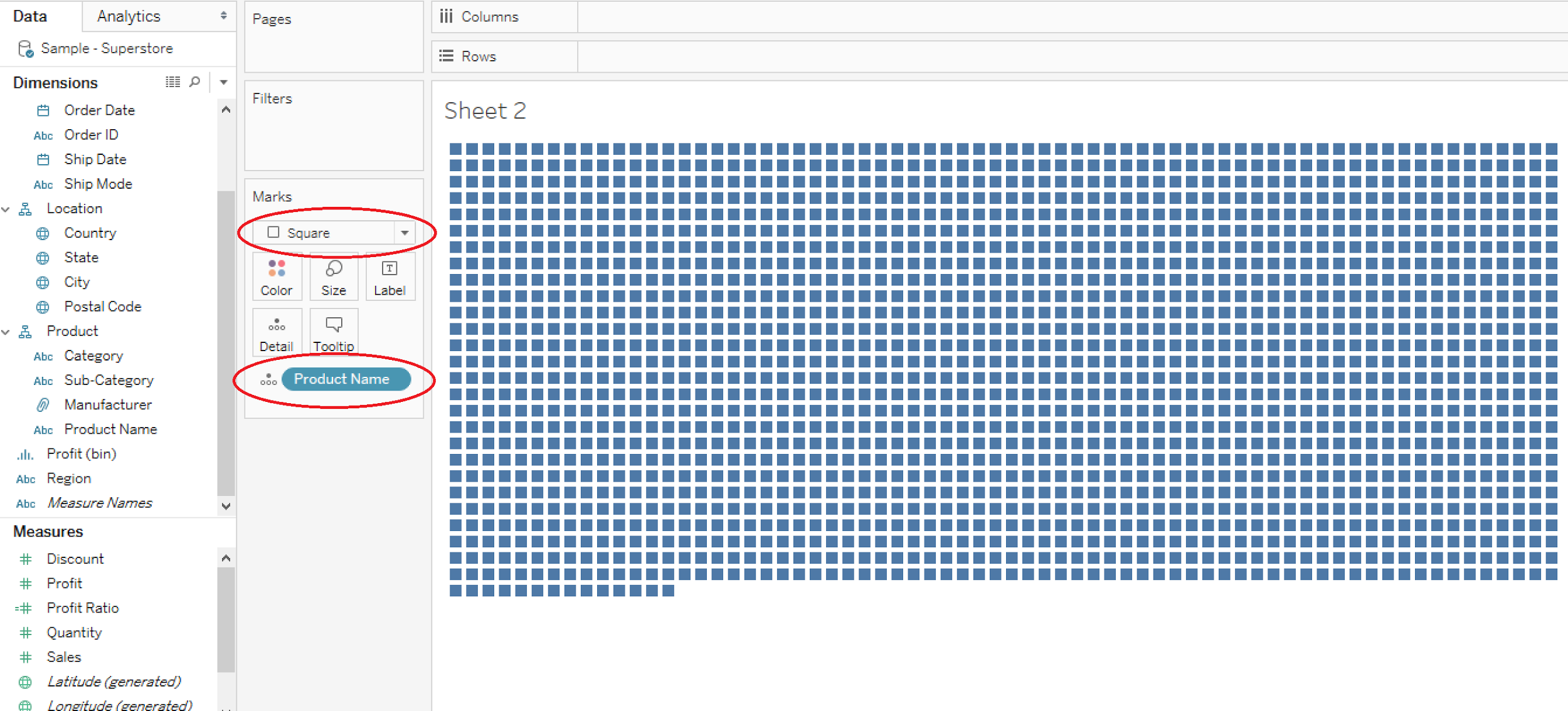
Task: Click the Dimensions scrollbar down arrow
Action: [226, 506]
